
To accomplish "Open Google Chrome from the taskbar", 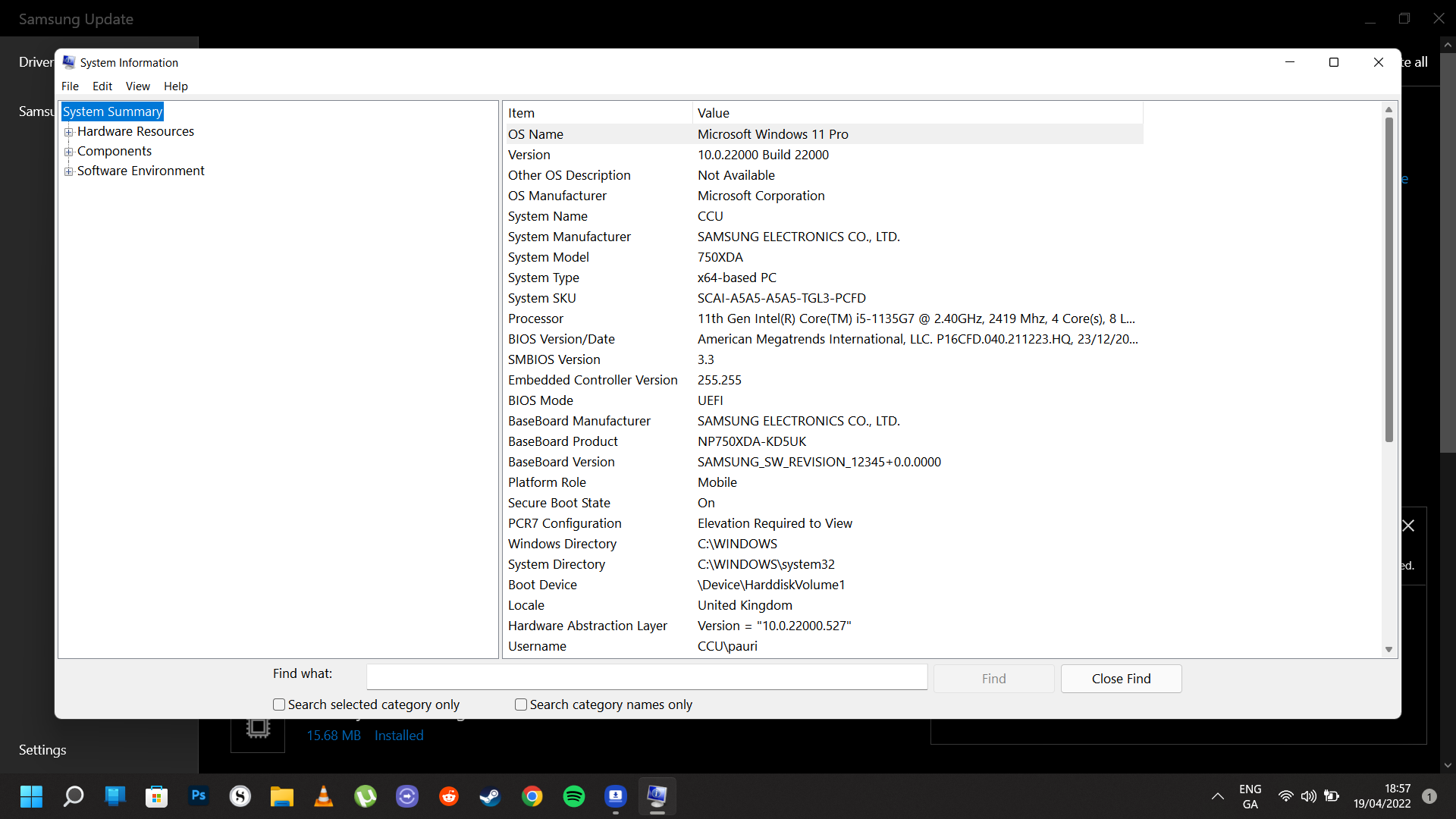I will coord(532,796).
